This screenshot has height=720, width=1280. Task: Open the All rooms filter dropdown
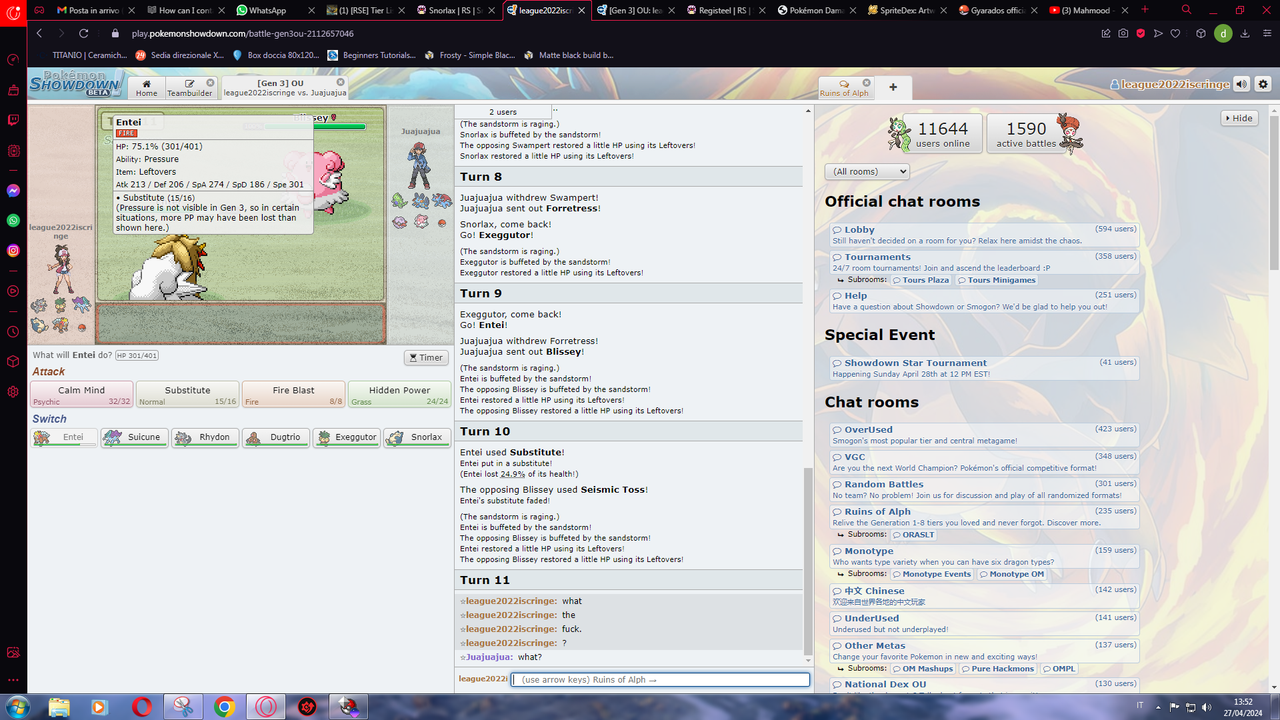867,172
